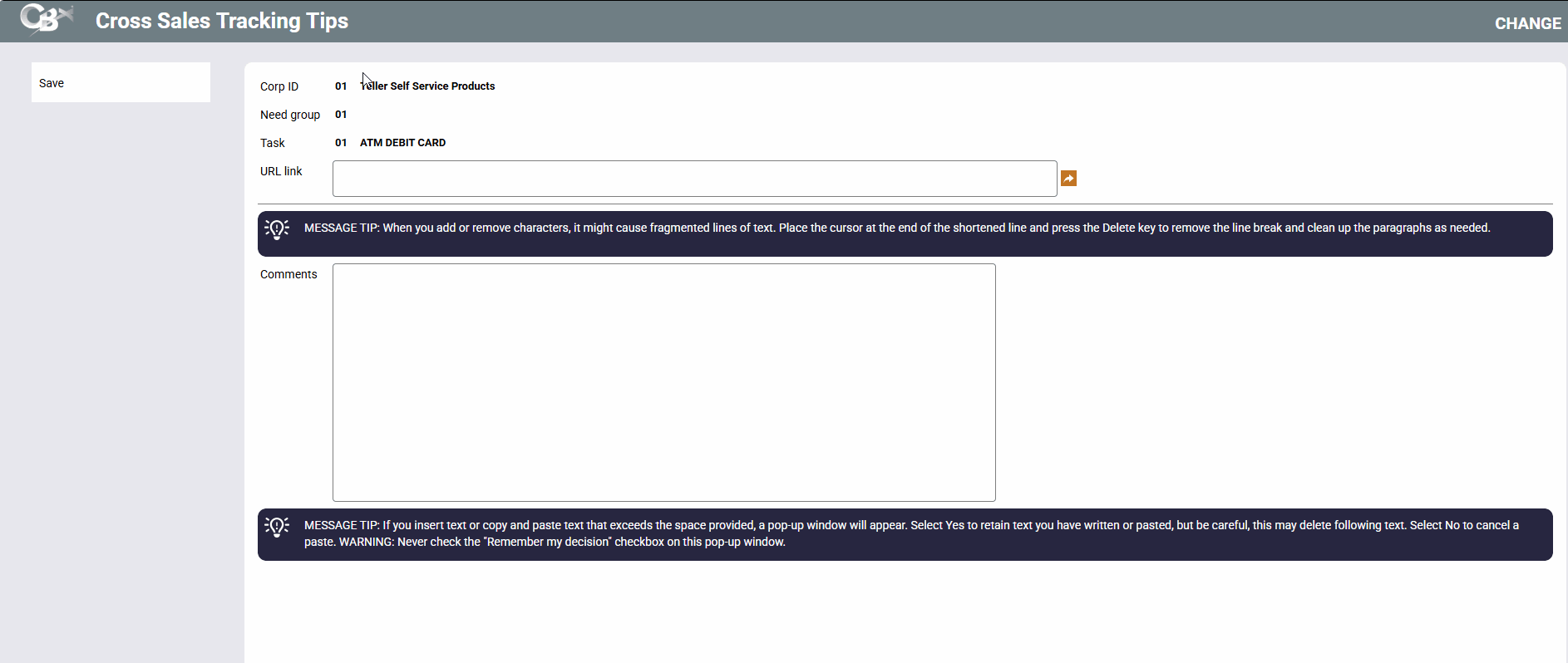1568x663 pixels.
Task: Click the CHANGE mode label in the header
Action: (x=1527, y=23)
